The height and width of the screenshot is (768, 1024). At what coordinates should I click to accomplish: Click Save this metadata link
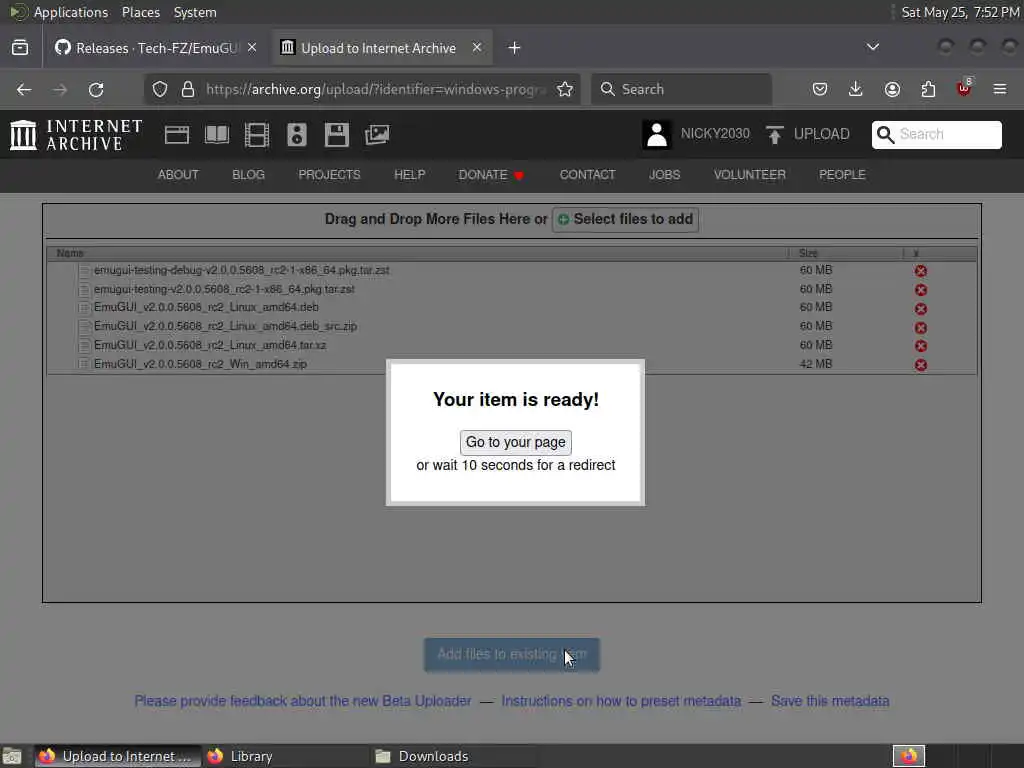[830, 701]
